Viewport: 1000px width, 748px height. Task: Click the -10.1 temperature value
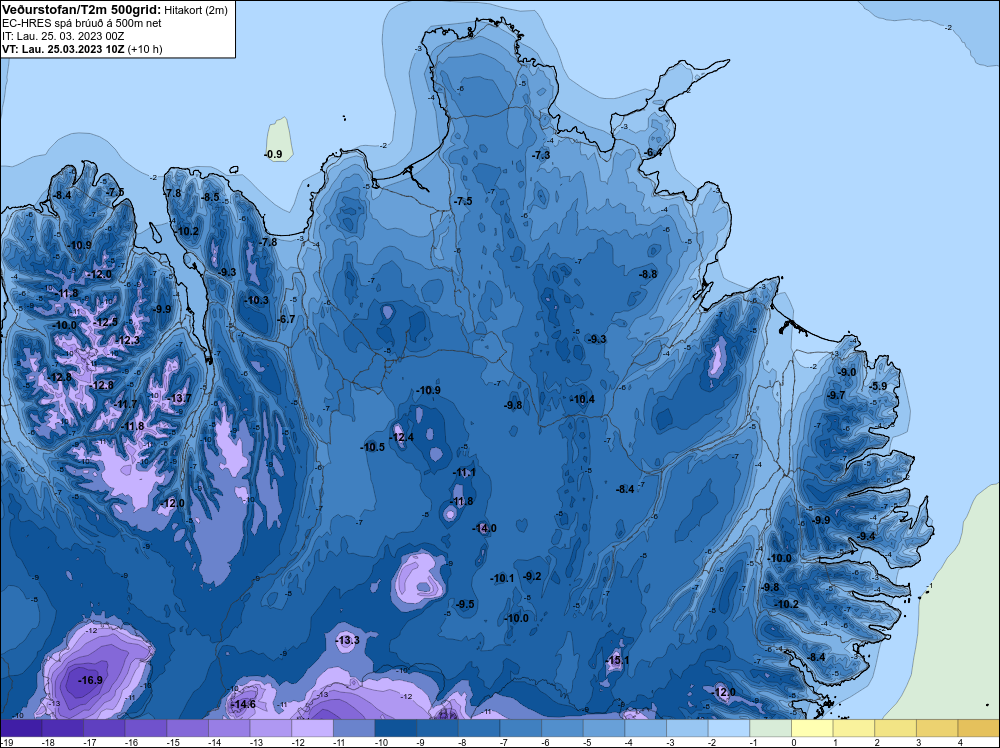[x=502, y=578]
